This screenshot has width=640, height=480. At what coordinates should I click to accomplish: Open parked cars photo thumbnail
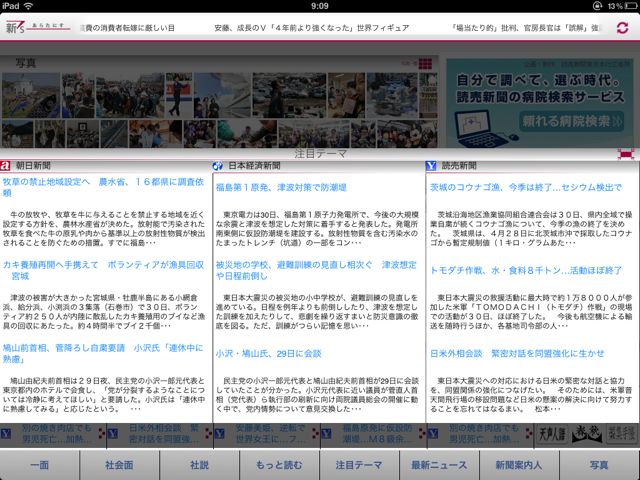click(289, 96)
